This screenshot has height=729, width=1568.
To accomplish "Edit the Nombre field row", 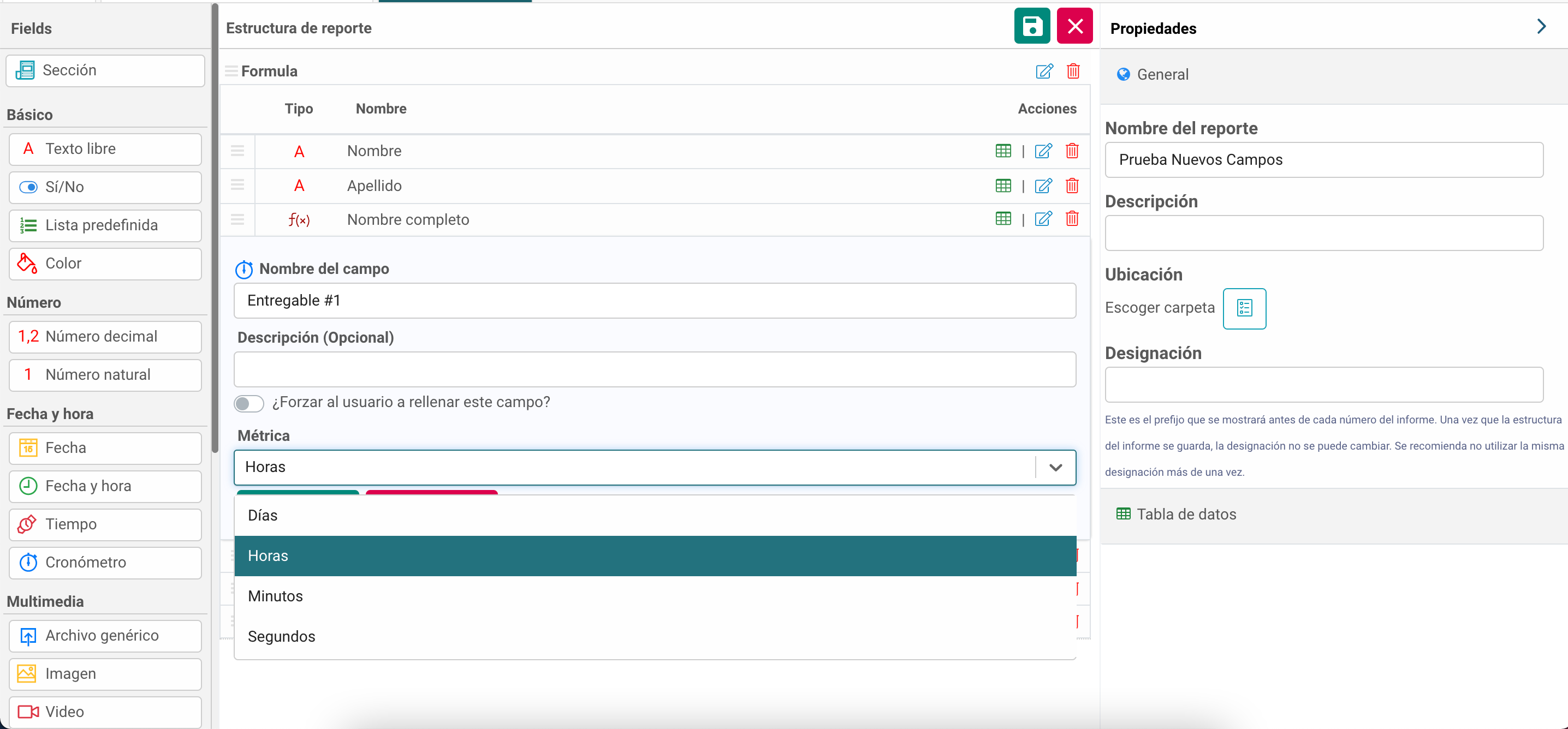I will pyautogui.click(x=1043, y=151).
